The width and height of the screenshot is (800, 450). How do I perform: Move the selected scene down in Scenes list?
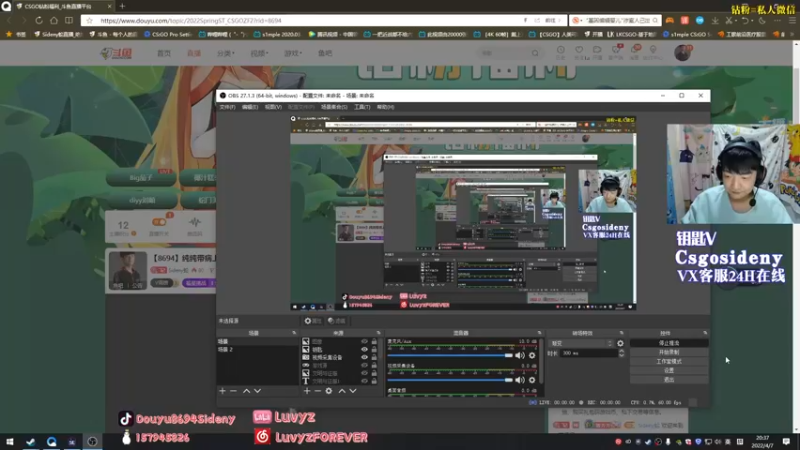[258, 391]
